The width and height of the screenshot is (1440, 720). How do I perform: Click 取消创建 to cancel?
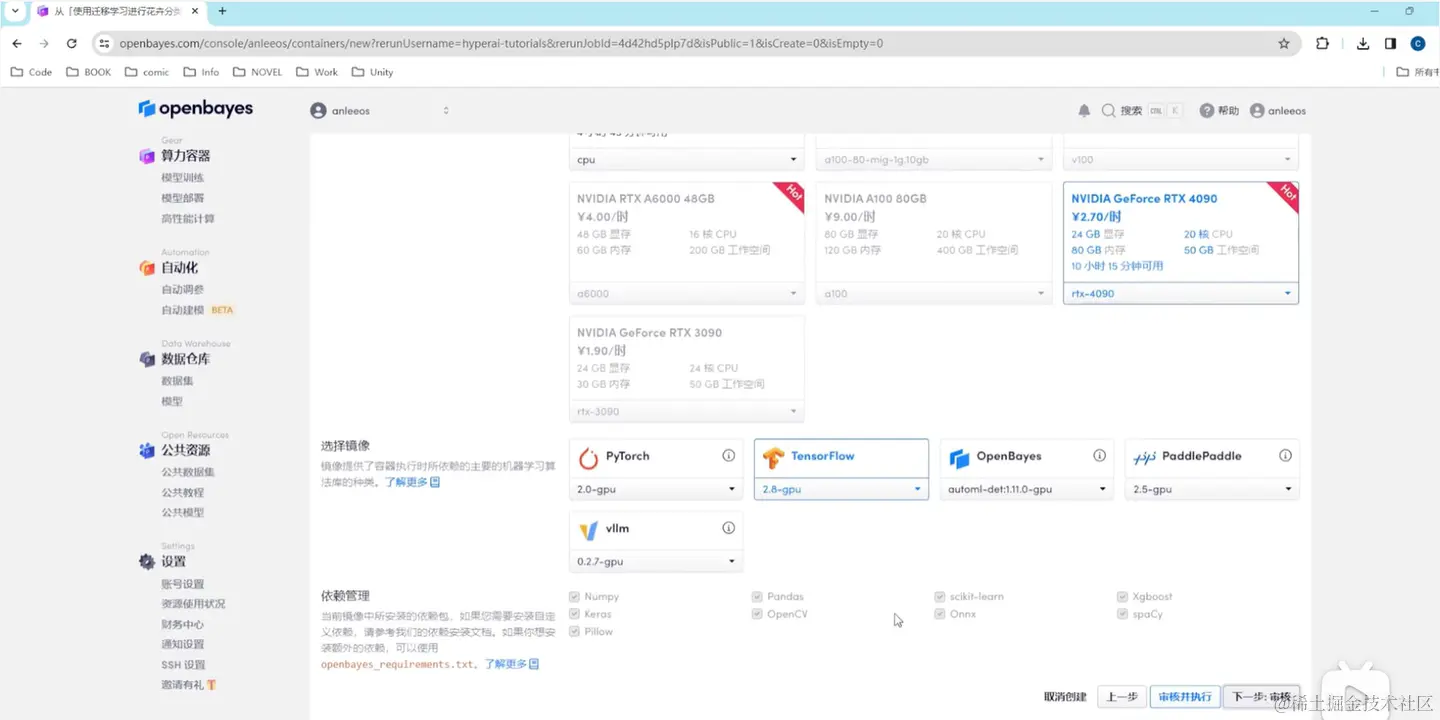(1065, 697)
